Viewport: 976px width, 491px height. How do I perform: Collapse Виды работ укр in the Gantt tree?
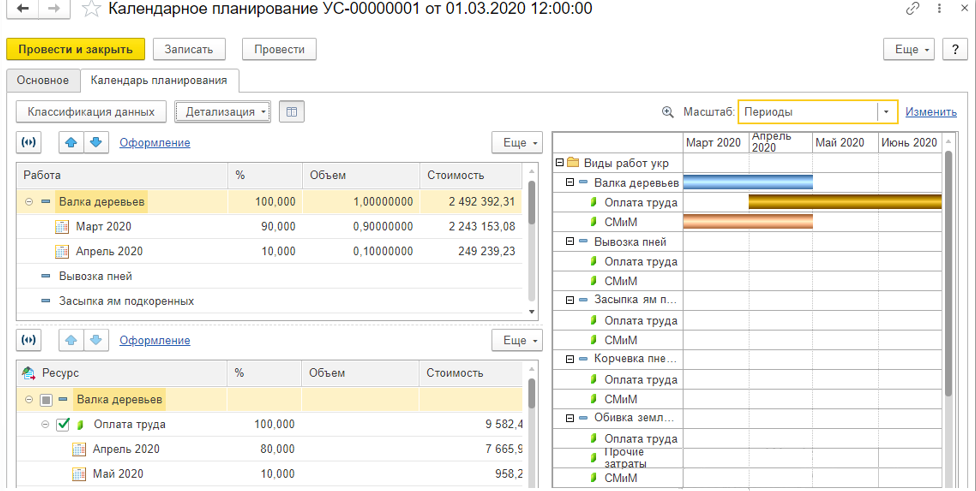pos(559,163)
